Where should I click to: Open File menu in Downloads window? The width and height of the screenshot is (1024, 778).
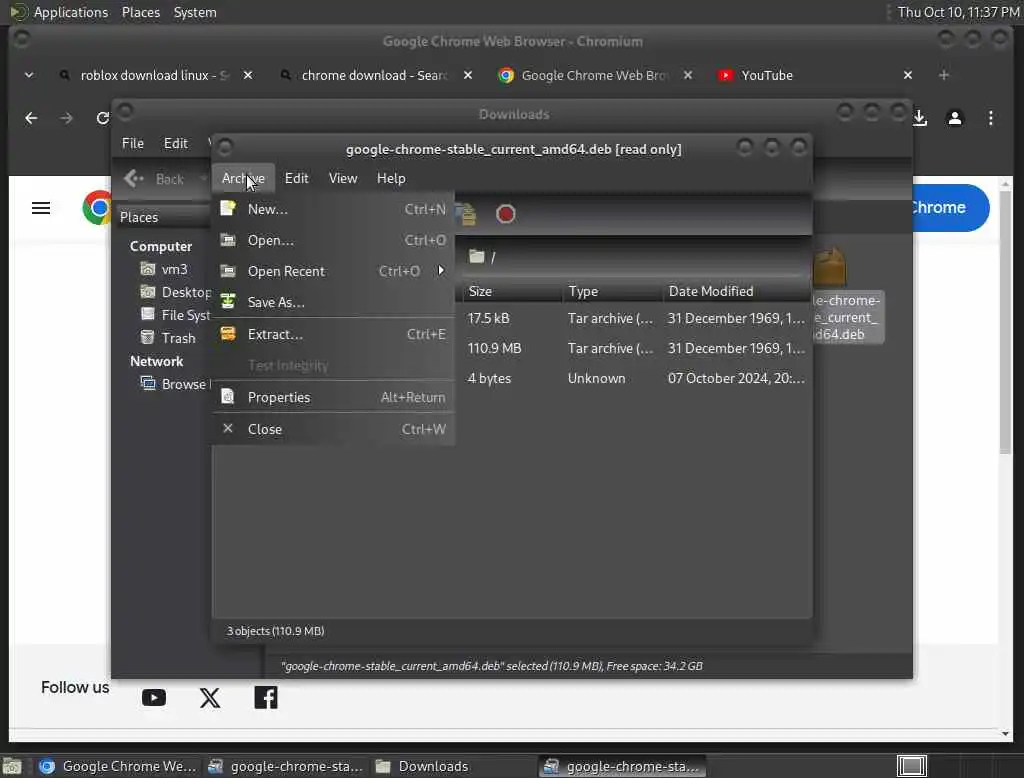133,143
